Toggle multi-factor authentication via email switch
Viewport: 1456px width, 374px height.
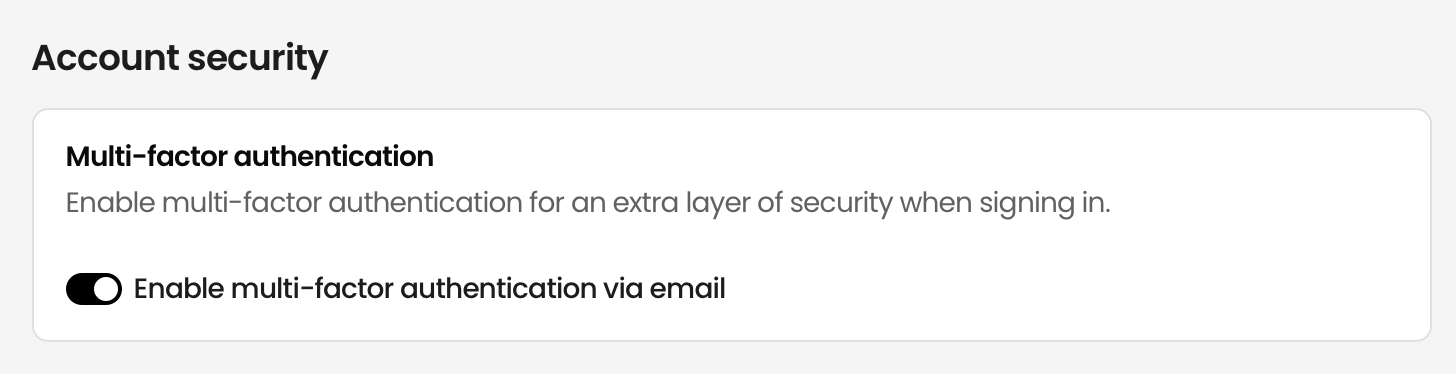[94, 290]
